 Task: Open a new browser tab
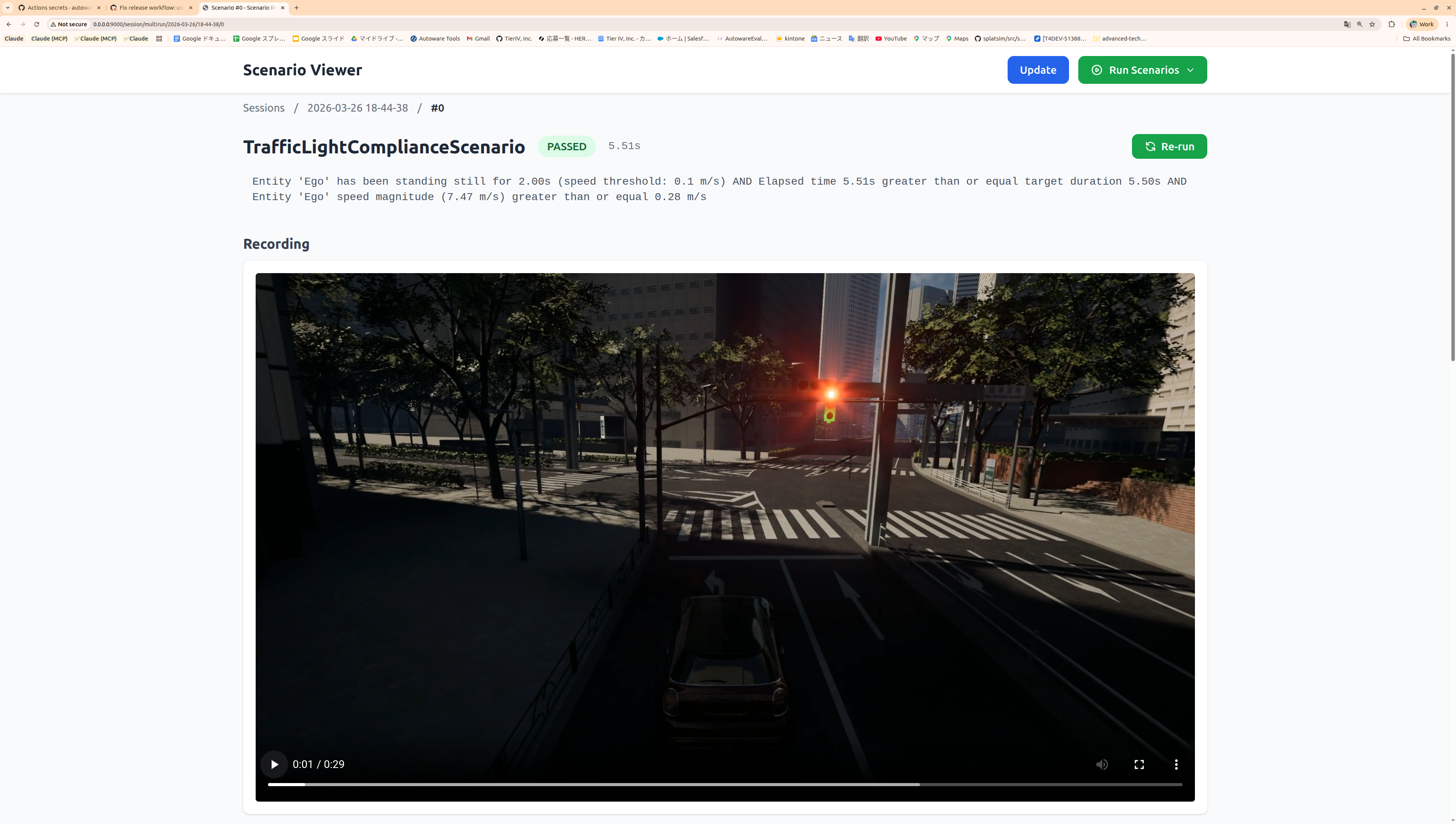click(296, 8)
